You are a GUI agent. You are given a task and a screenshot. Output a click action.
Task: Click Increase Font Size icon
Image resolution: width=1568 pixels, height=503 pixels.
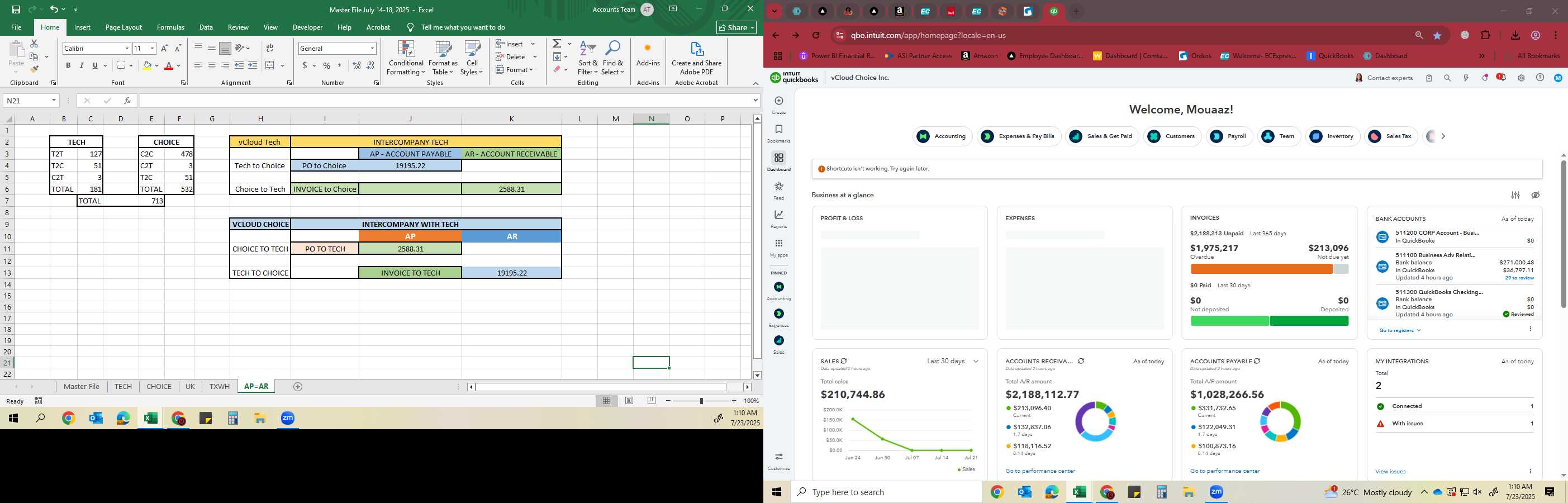pos(164,48)
